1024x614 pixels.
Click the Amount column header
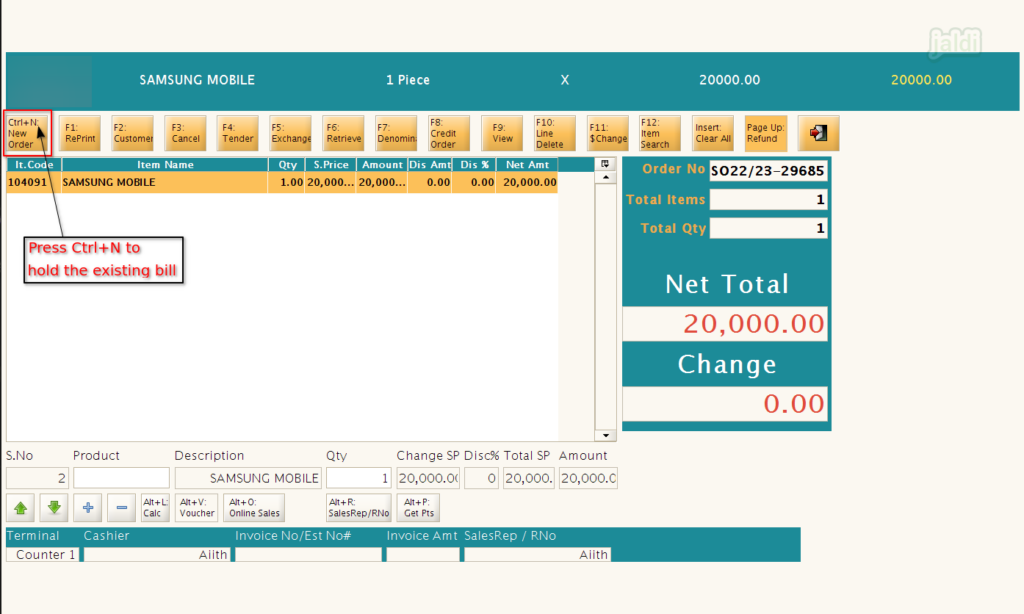[382, 165]
